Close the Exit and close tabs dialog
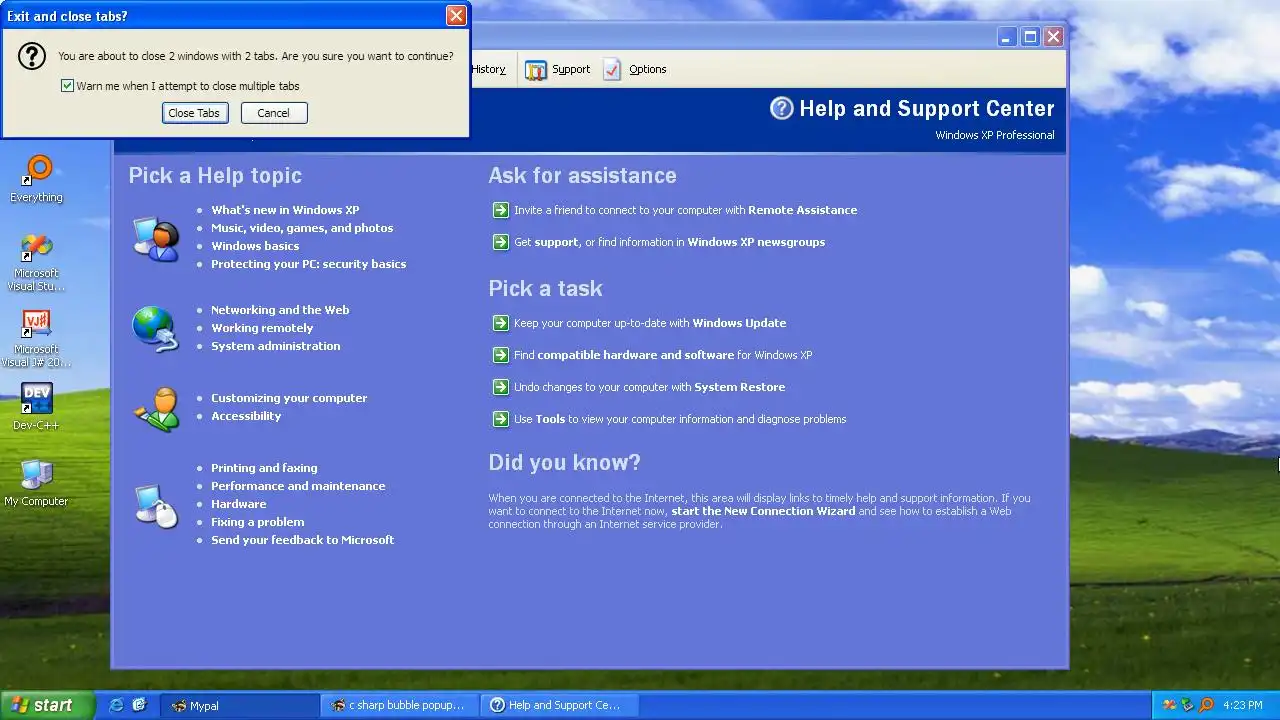Viewport: 1280px width, 720px height. tap(456, 15)
